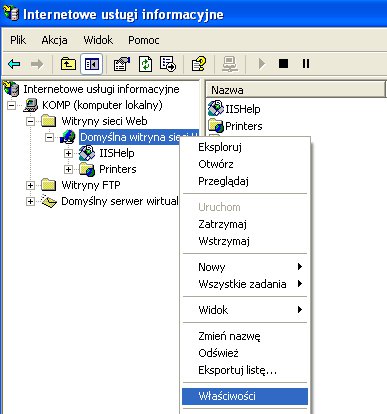
Task: Expand the Printers tree node
Action: pyautogui.click(x=68, y=169)
